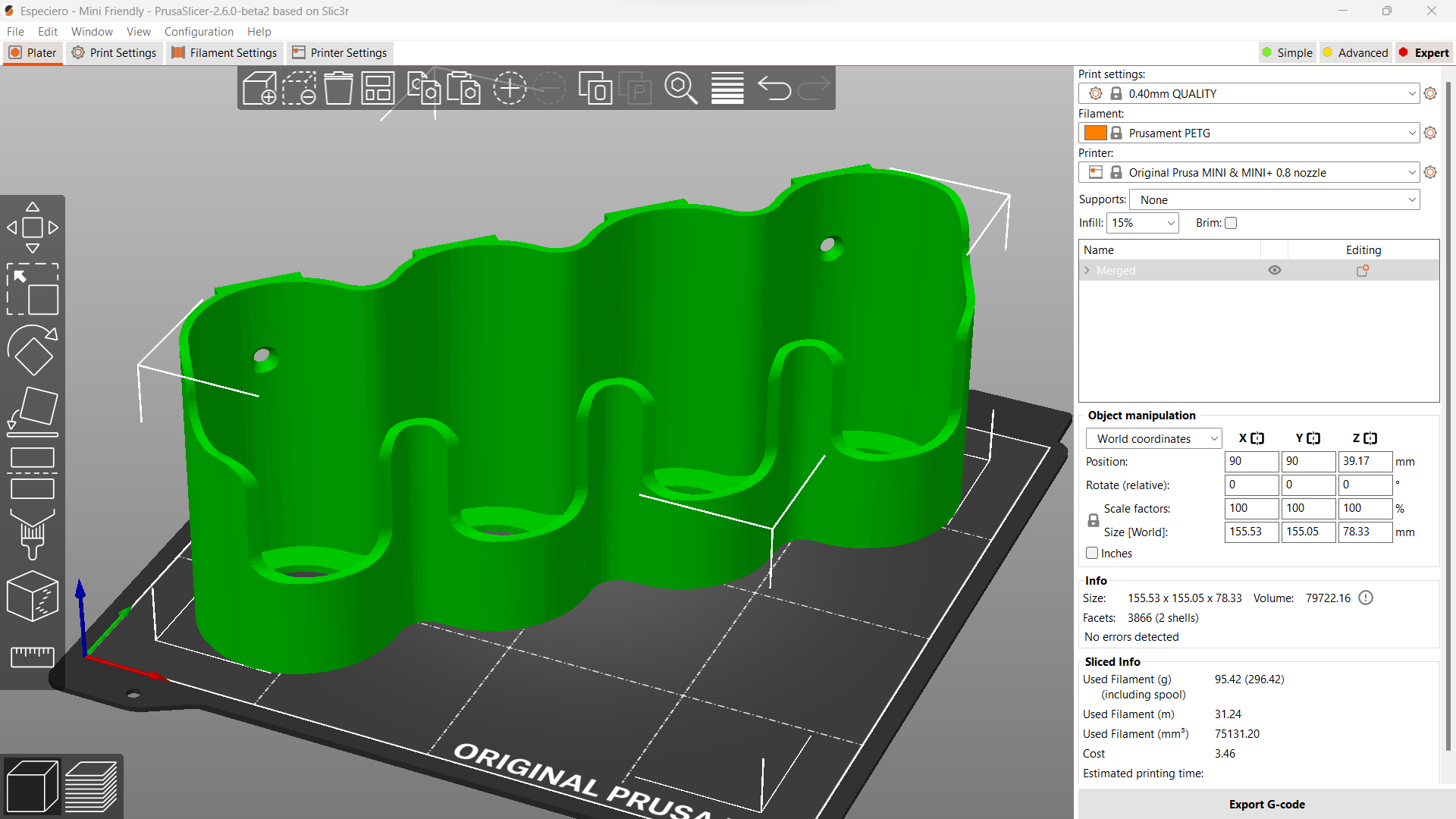This screenshot has height=819, width=1456.
Task: Click the Add object icon
Action: [x=259, y=88]
